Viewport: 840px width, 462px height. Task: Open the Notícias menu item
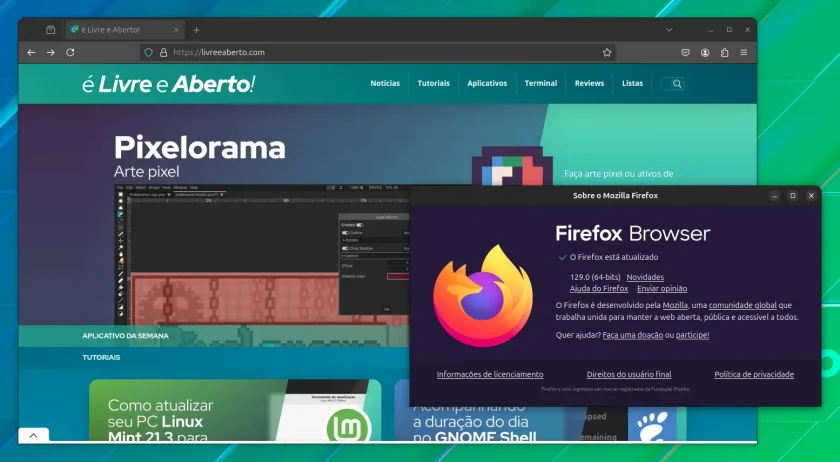click(385, 84)
